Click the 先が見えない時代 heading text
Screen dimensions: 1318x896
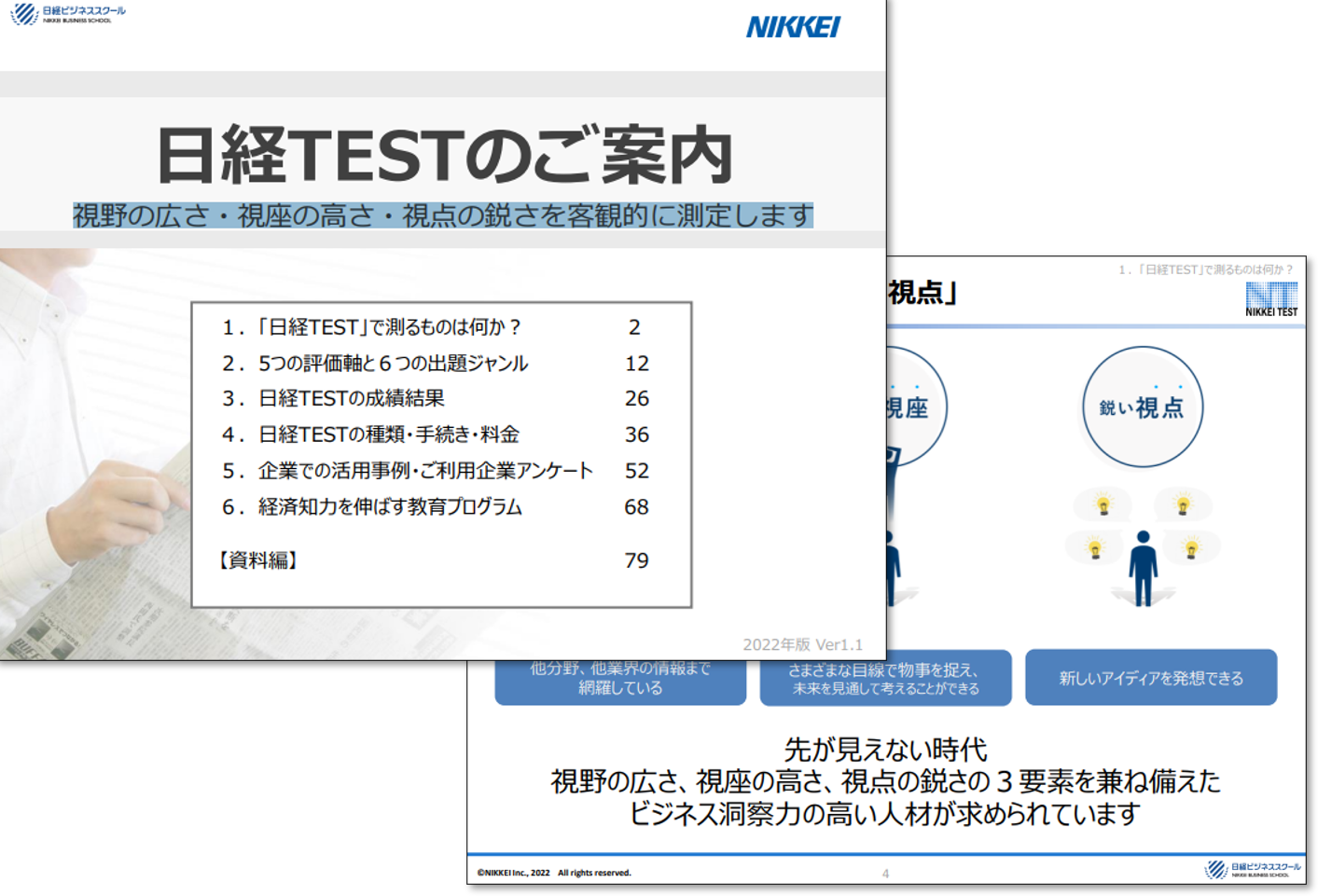tap(885, 750)
